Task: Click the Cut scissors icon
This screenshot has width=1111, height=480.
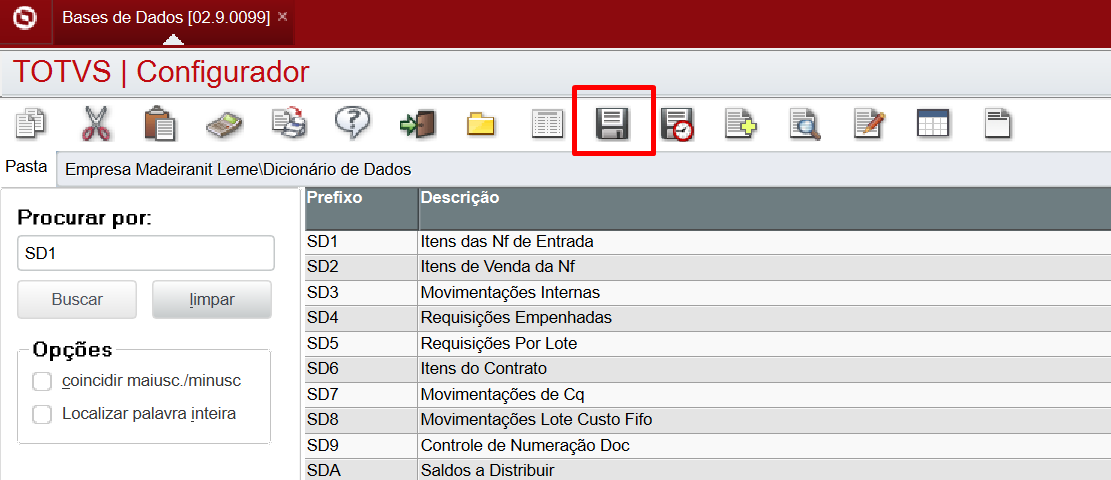Action: tap(96, 123)
